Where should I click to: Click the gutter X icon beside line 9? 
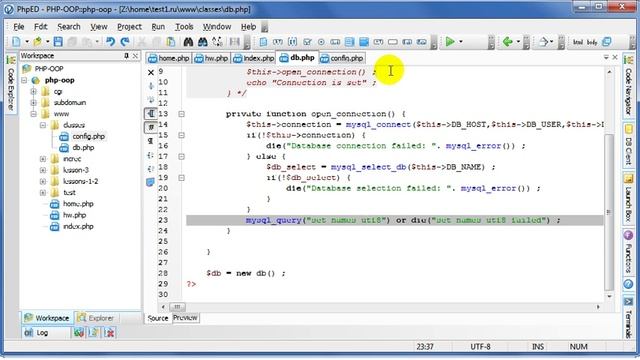(x=151, y=73)
